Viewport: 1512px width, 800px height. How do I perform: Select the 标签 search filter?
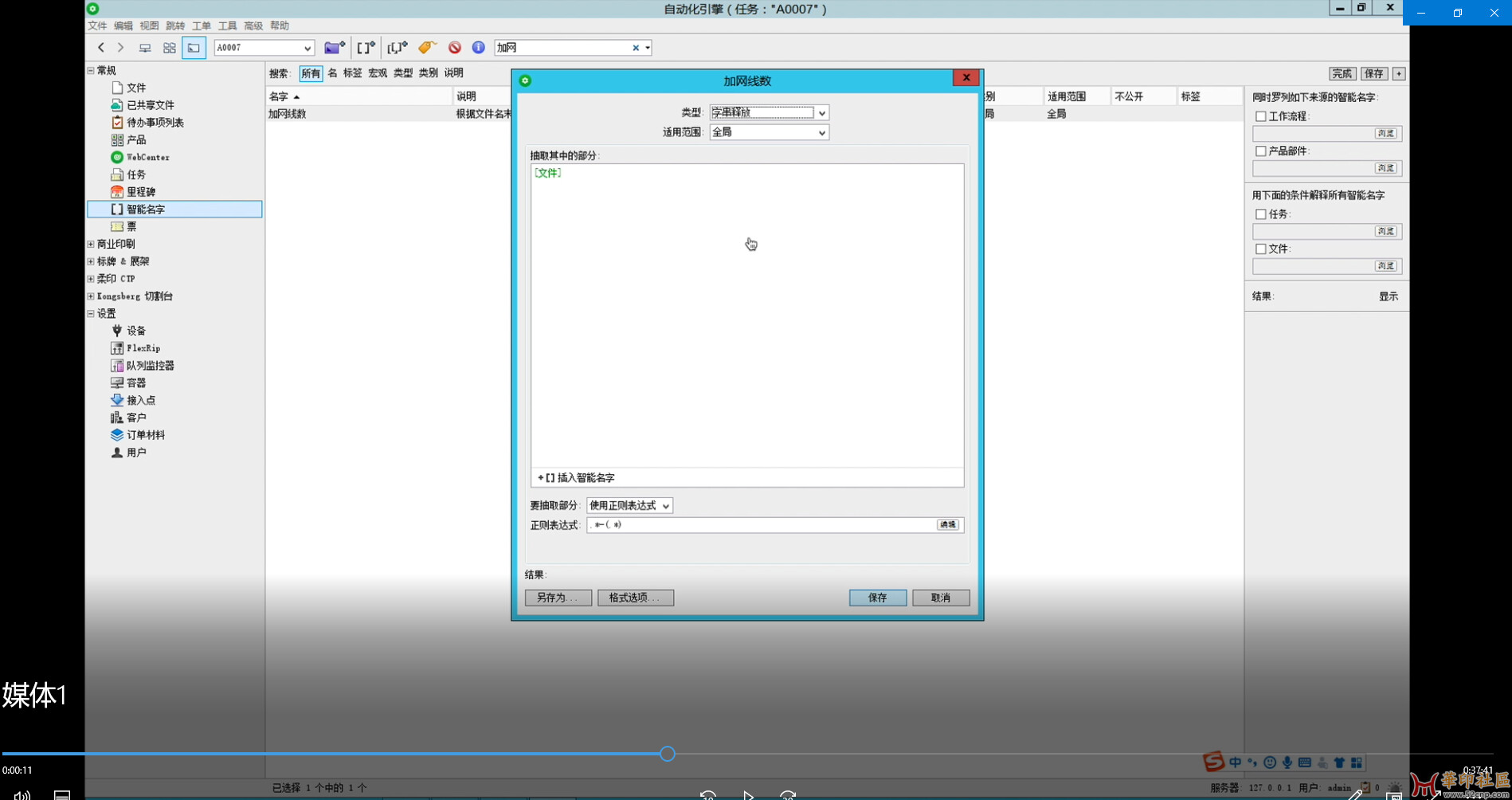353,73
